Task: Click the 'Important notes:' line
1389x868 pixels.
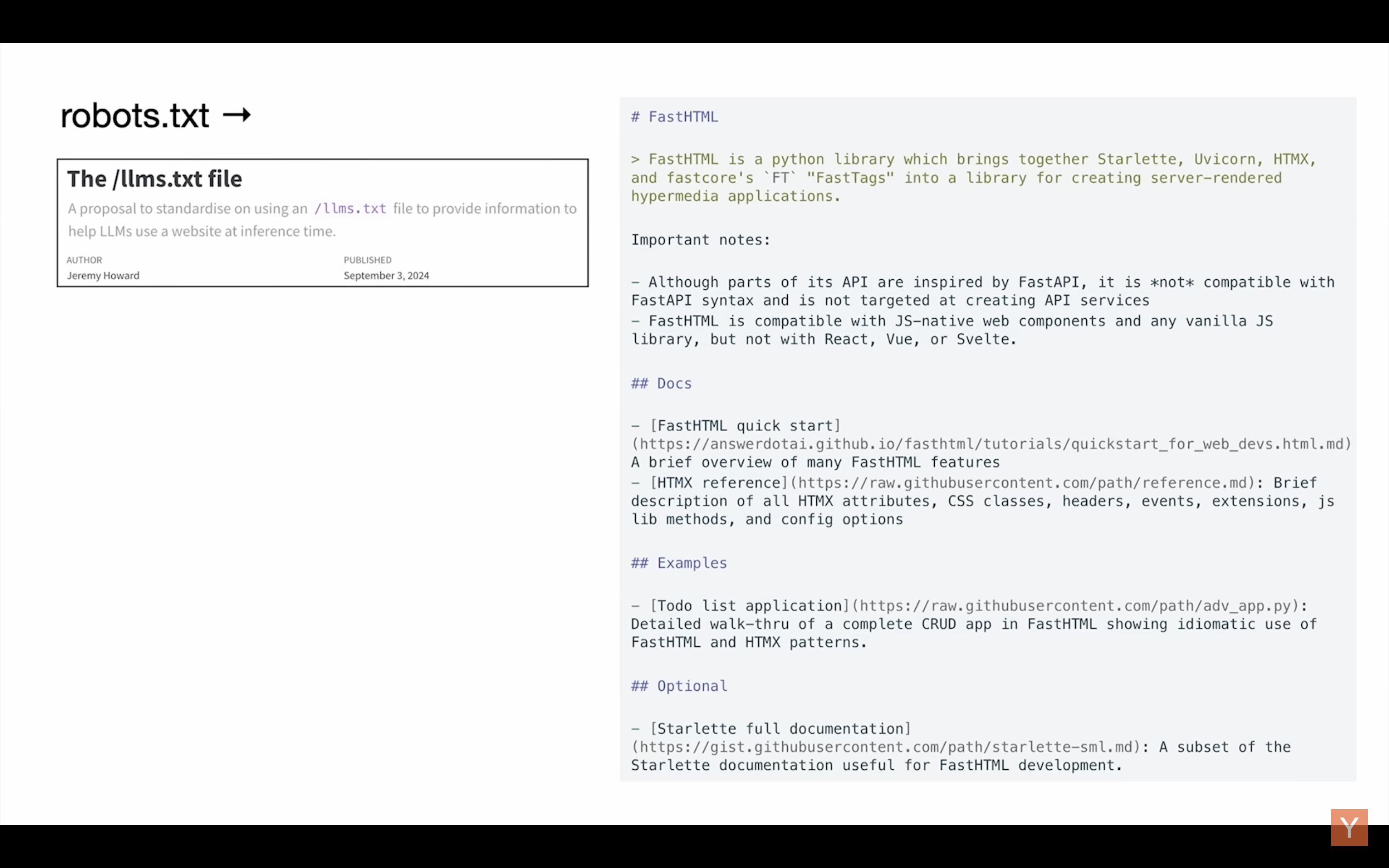Action: 700,239
